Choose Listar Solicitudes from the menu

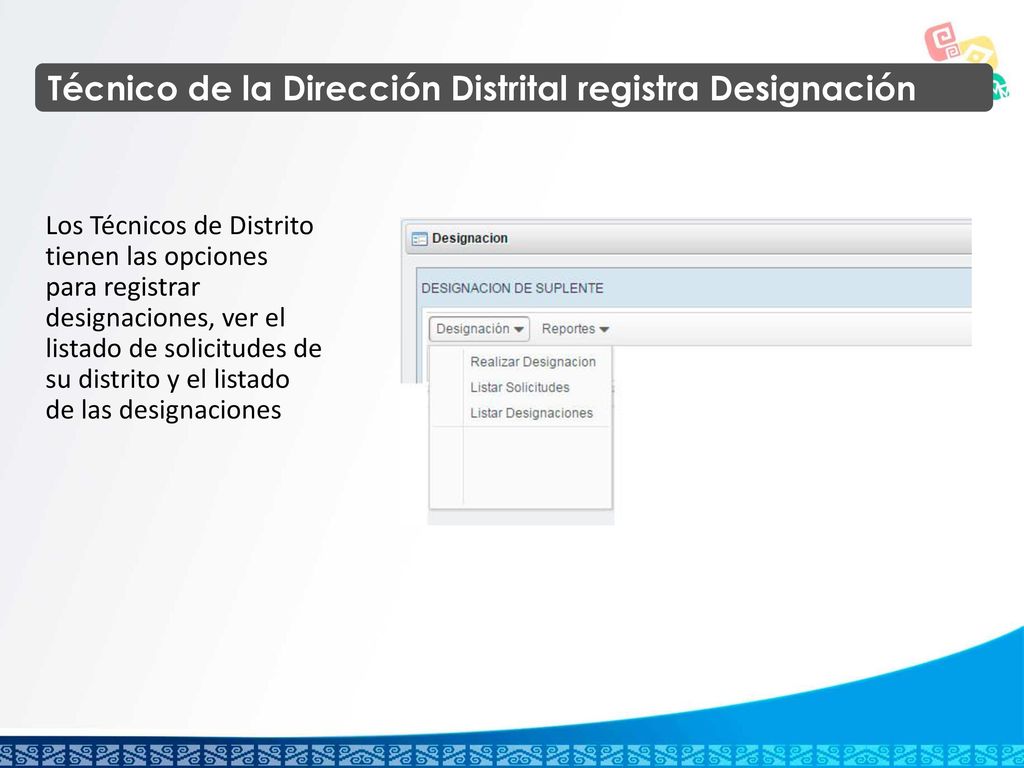[520, 387]
